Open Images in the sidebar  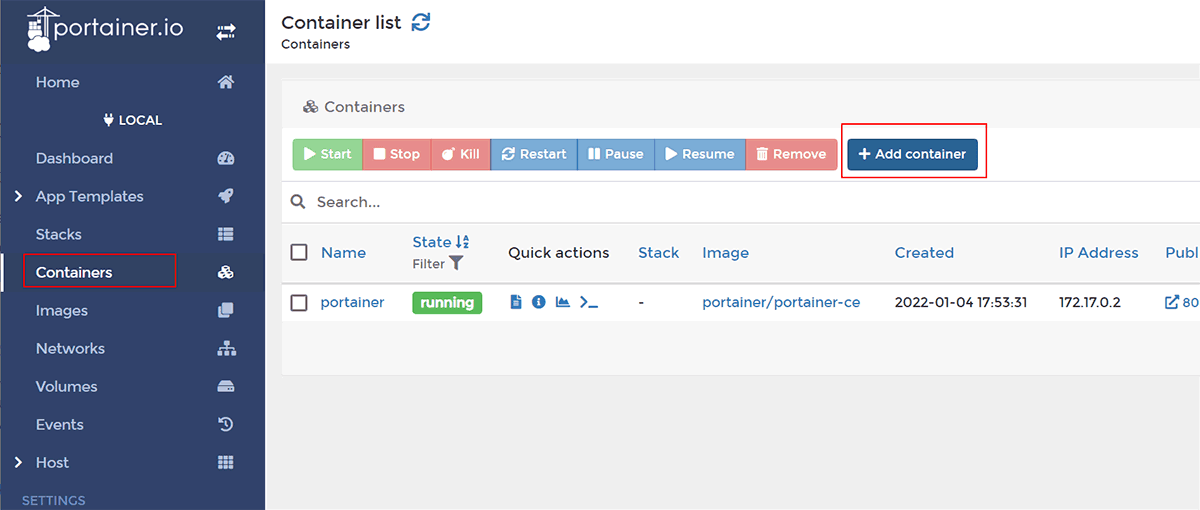pyautogui.click(x=62, y=310)
